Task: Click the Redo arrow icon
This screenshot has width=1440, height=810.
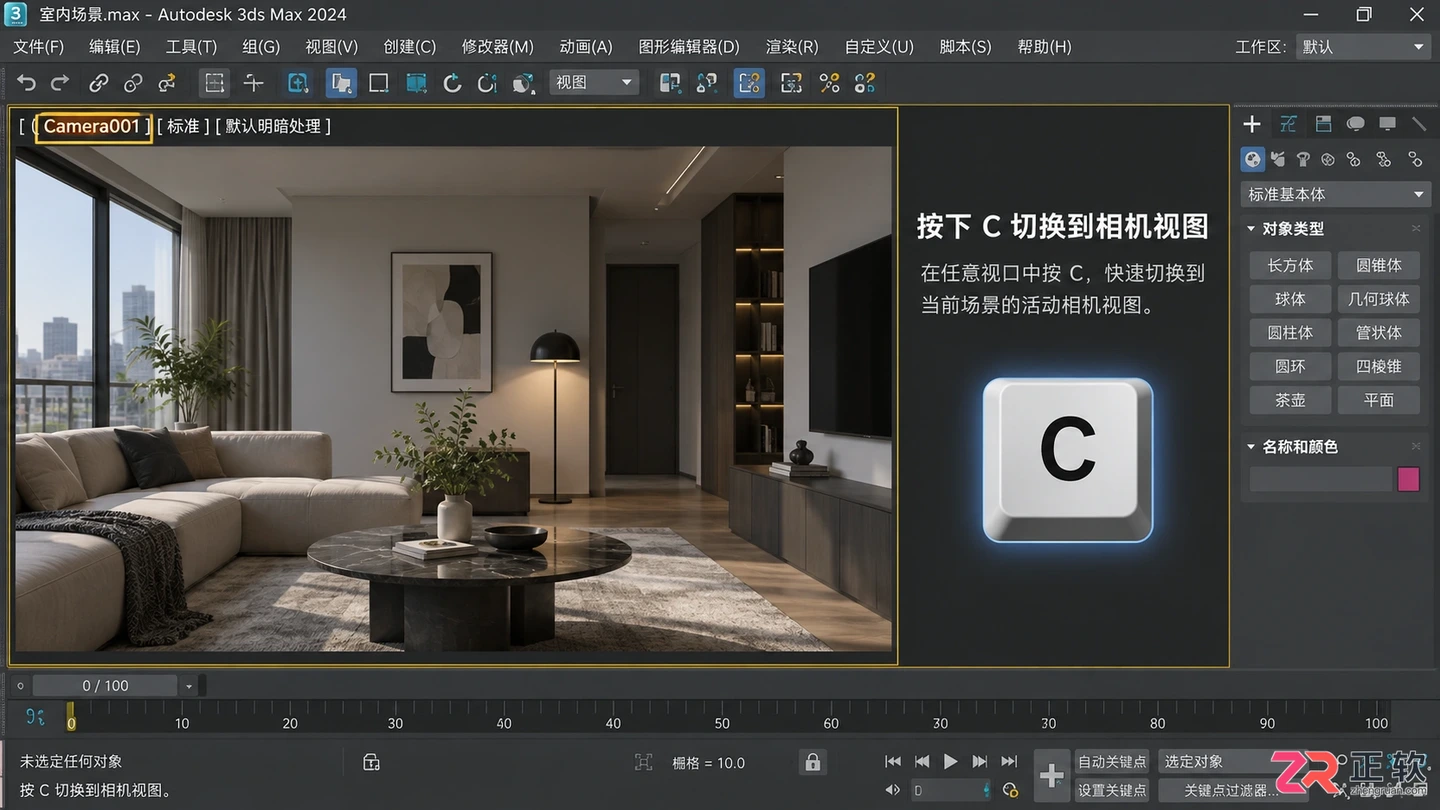Action: pyautogui.click(x=60, y=83)
